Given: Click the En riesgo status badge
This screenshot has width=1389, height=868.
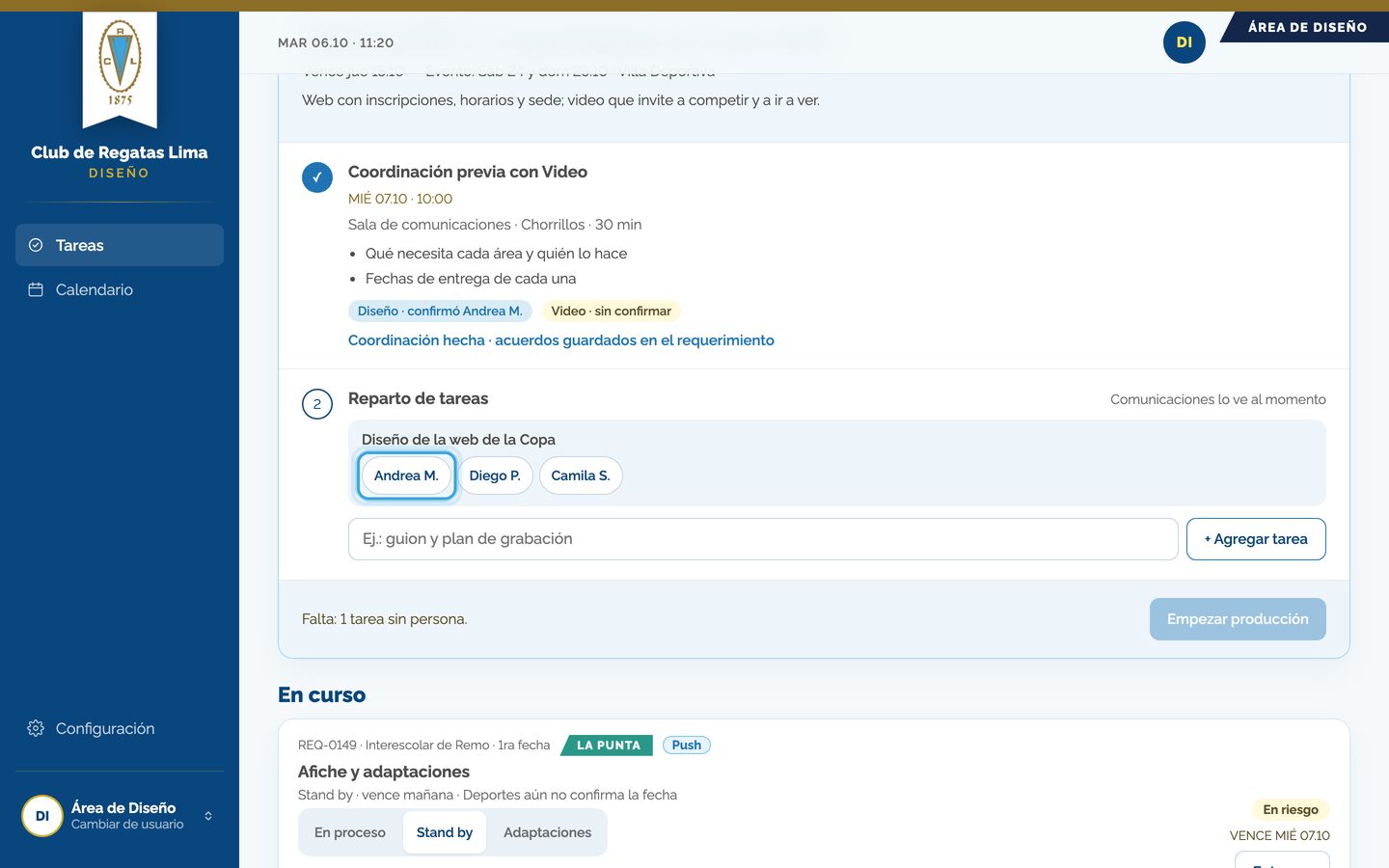Looking at the screenshot, I should pyautogui.click(x=1291, y=809).
